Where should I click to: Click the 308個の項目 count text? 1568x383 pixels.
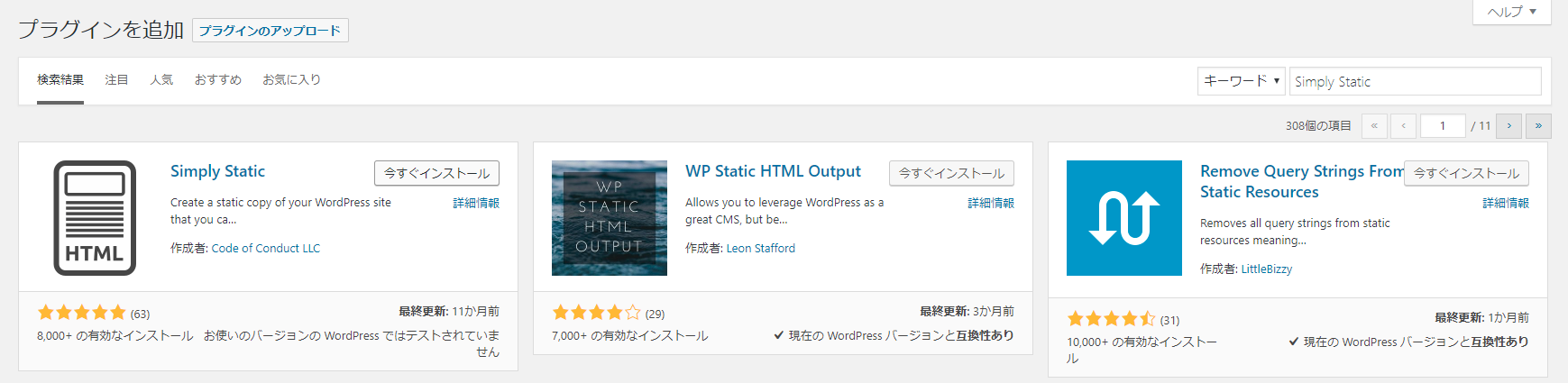[1318, 126]
